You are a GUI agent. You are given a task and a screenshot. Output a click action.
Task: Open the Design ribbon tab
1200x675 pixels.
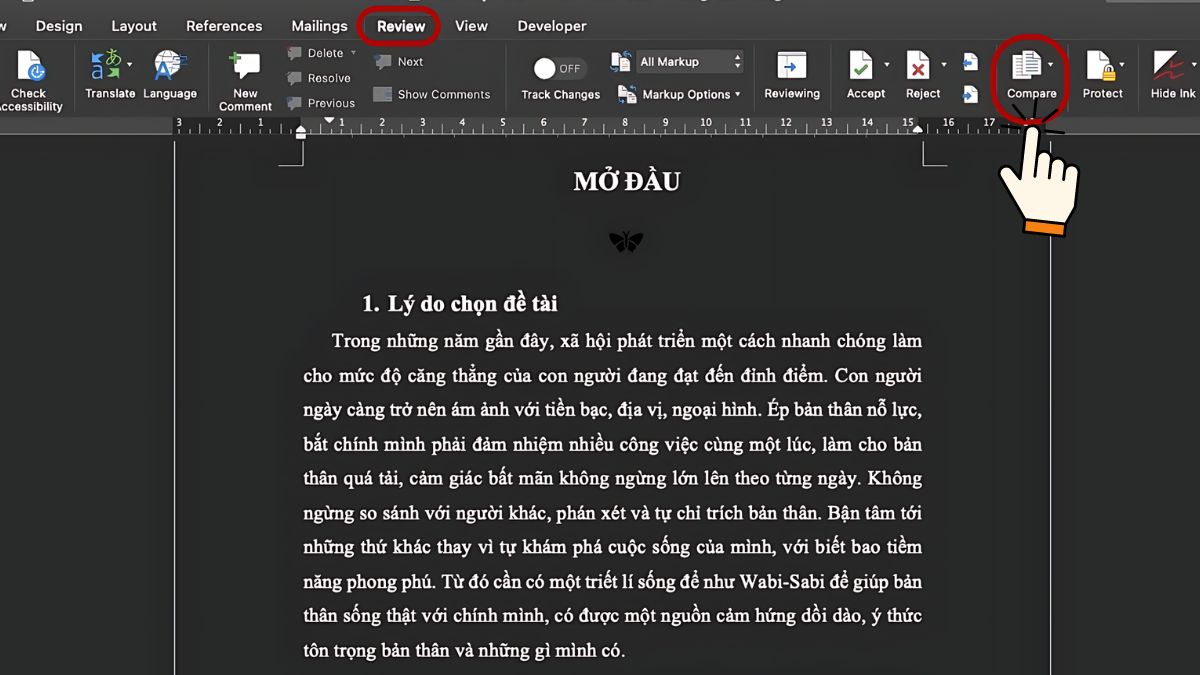tap(59, 26)
